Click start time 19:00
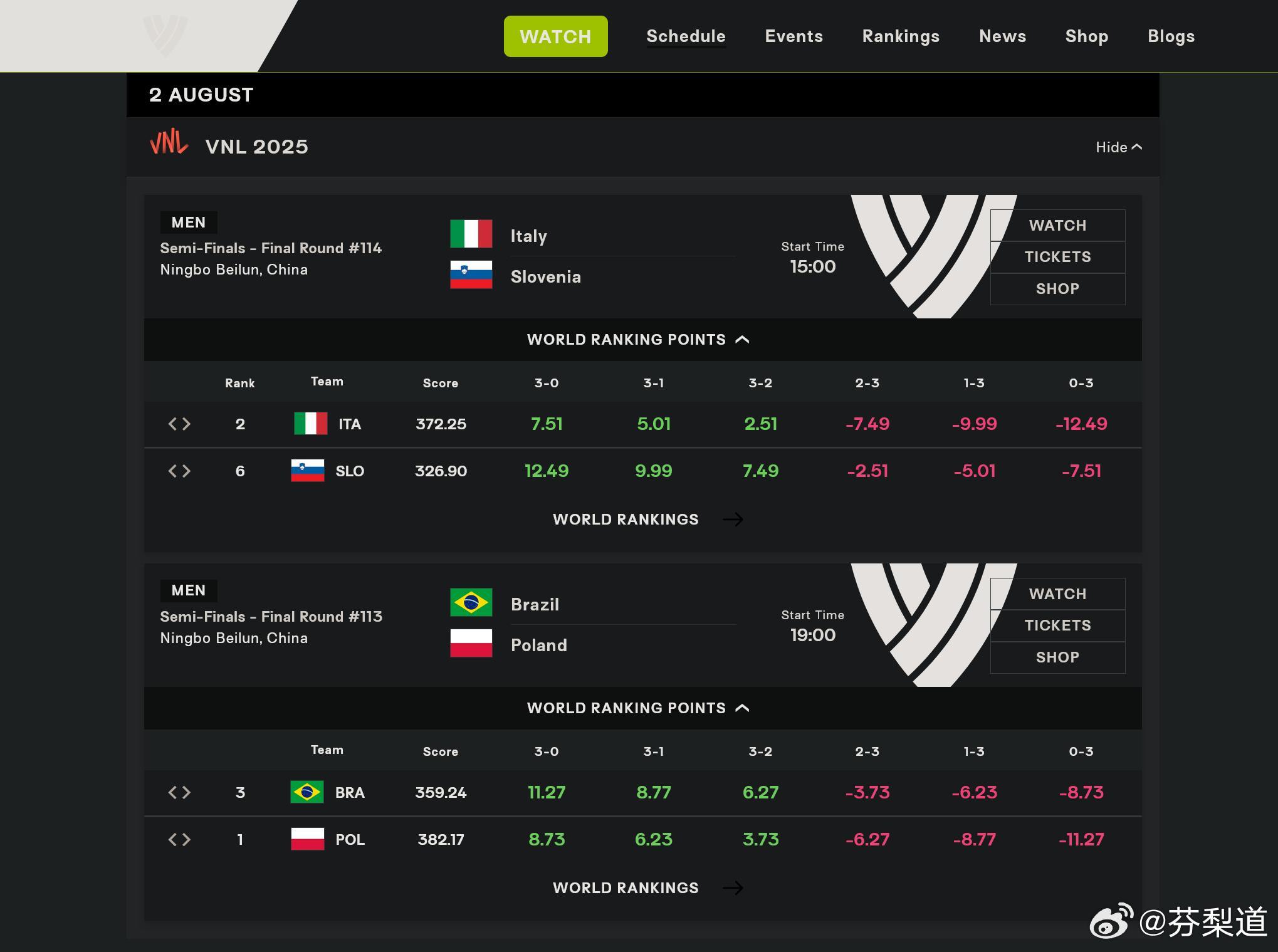The width and height of the screenshot is (1278, 952). [813, 635]
